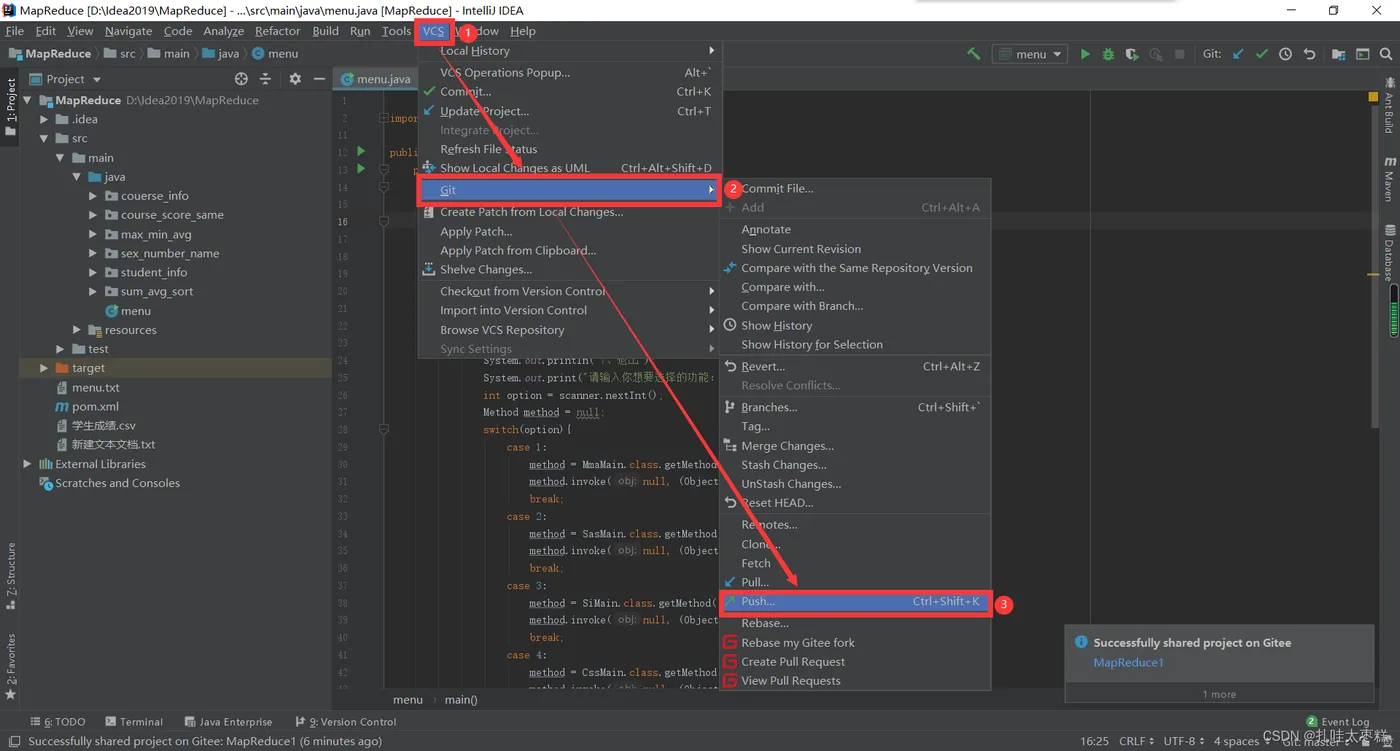This screenshot has height=751, width=1400.
Task: Expand External Libraries node
Action: click(x=28, y=464)
